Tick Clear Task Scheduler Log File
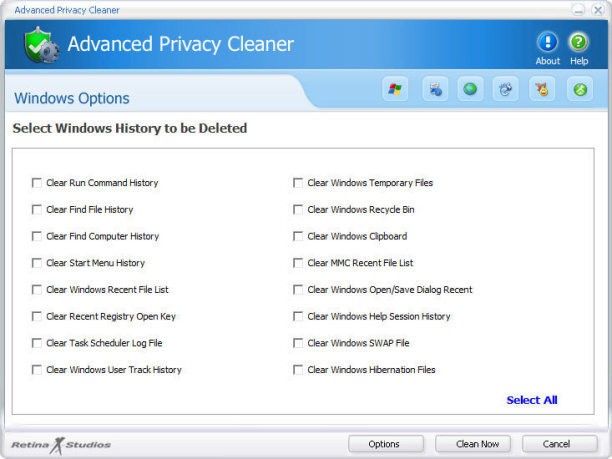 click(x=37, y=343)
